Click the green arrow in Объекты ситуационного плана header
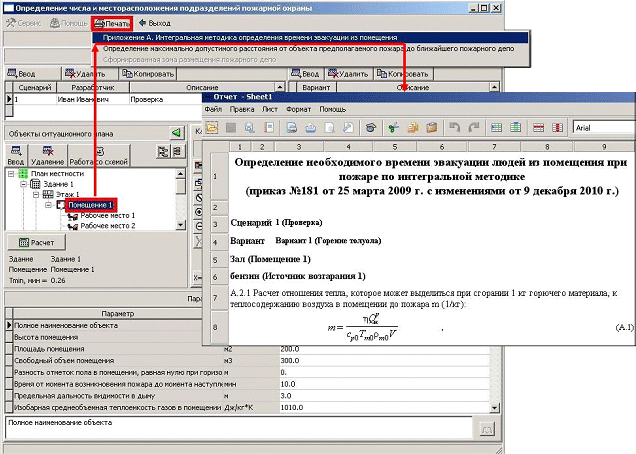Viewport: 636px width, 454px height. pyautogui.click(x=176, y=132)
